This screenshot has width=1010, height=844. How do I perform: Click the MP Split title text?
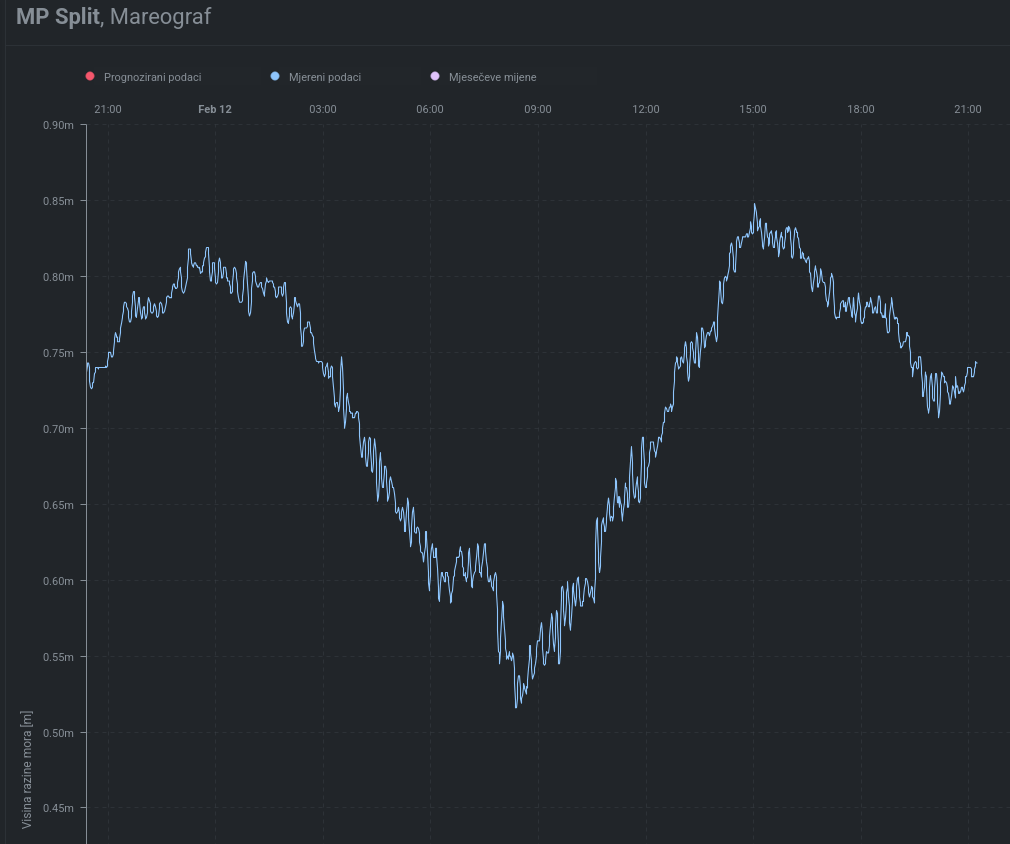click(57, 17)
